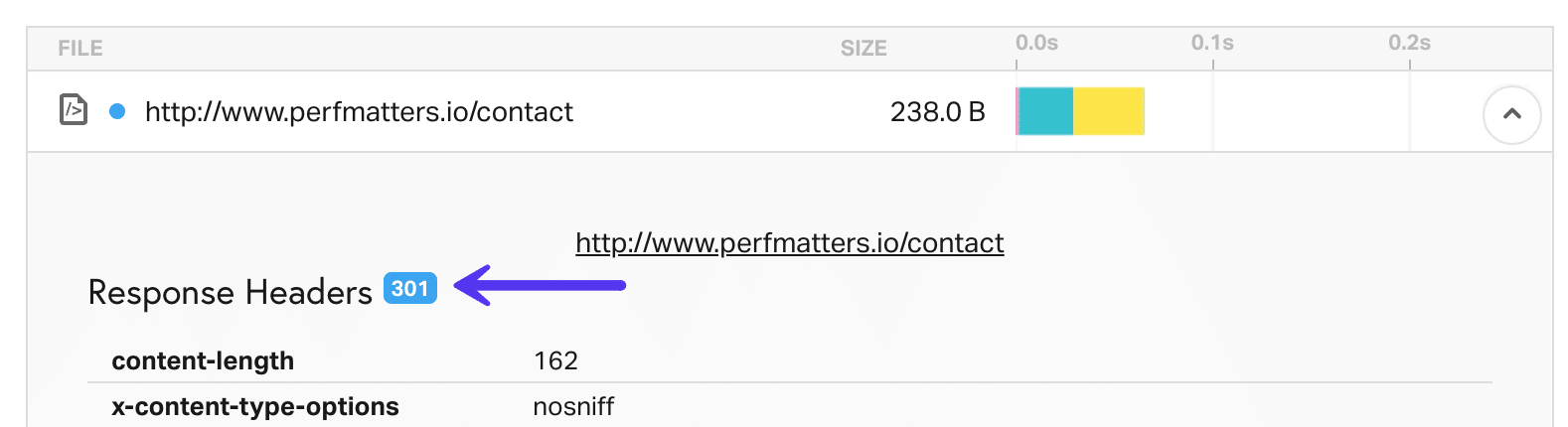Click the teal segment of timing bar

[1046, 111]
